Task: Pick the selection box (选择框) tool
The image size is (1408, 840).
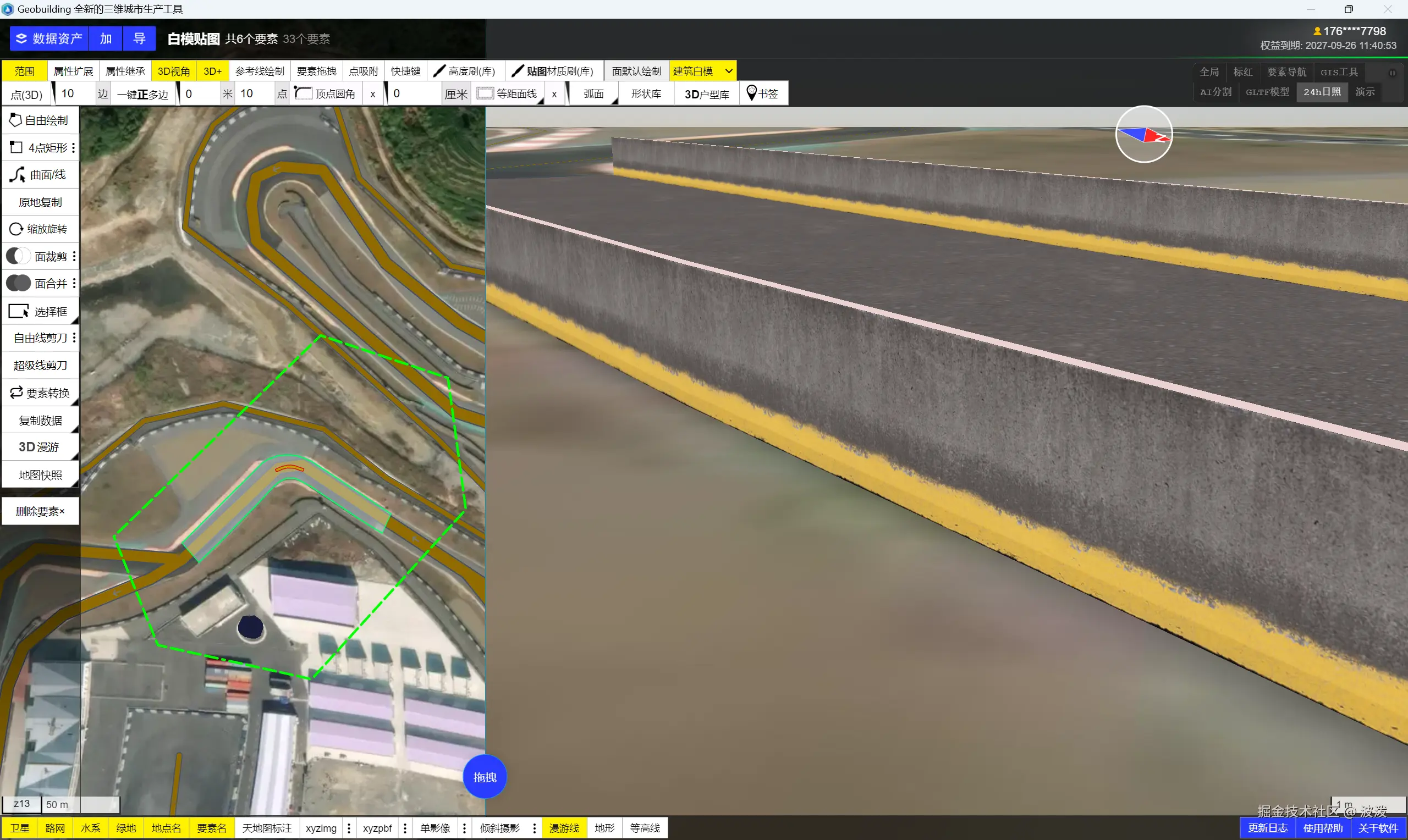Action: point(40,311)
